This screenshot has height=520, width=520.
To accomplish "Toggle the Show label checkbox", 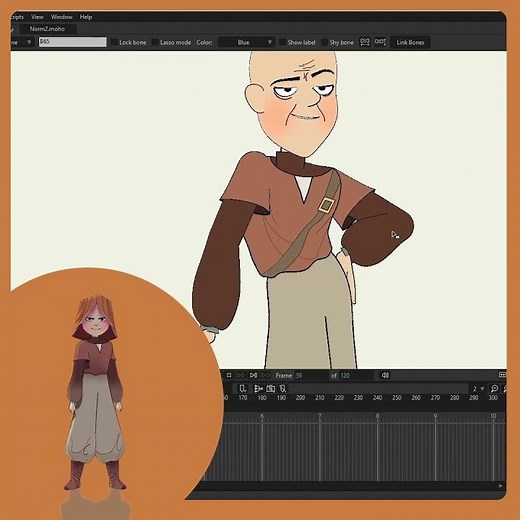I will pyautogui.click(x=282, y=42).
